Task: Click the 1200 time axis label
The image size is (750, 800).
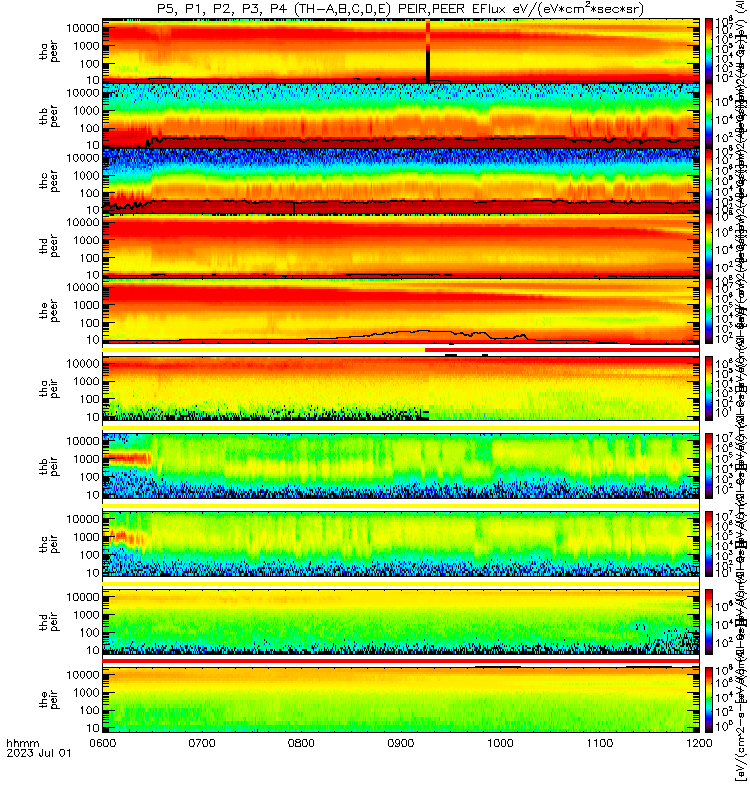Action: 699,743
